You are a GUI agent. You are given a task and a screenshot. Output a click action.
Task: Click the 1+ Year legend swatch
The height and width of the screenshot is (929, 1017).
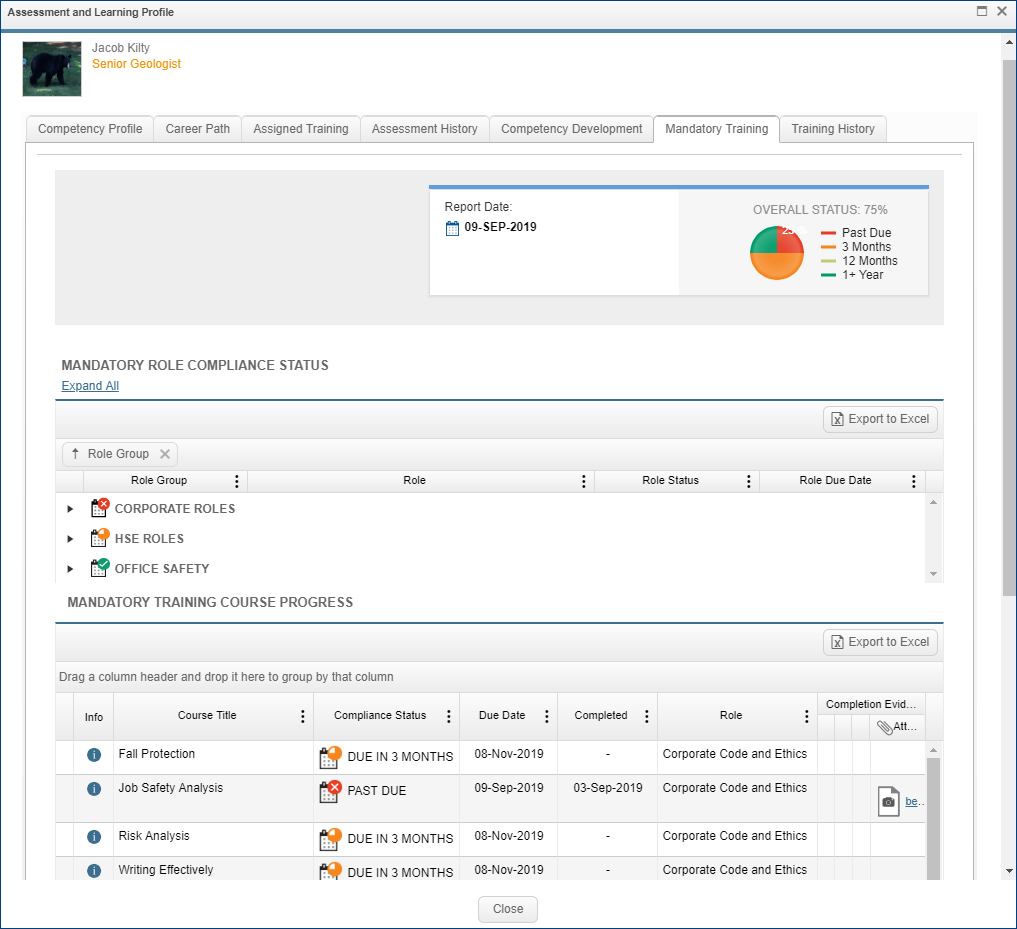[x=828, y=275]
